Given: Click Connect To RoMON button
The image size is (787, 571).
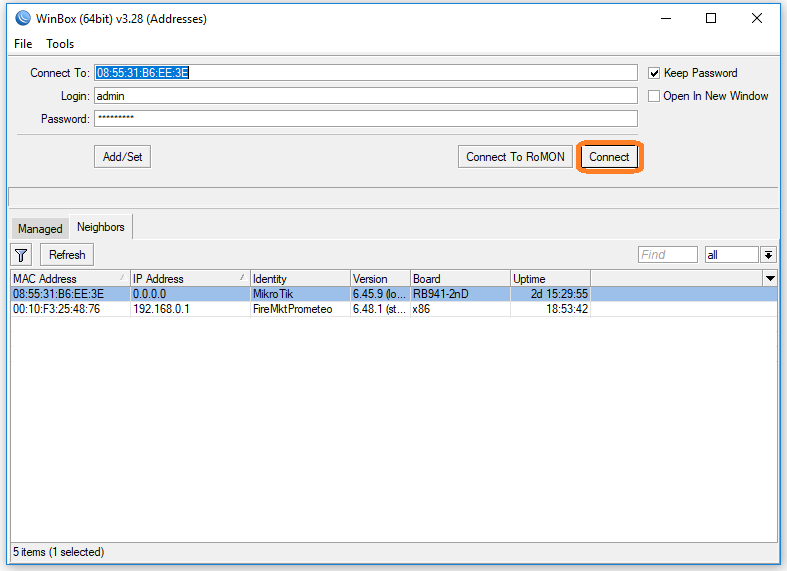Looking at the screenshot, I should tap(515, 157).
